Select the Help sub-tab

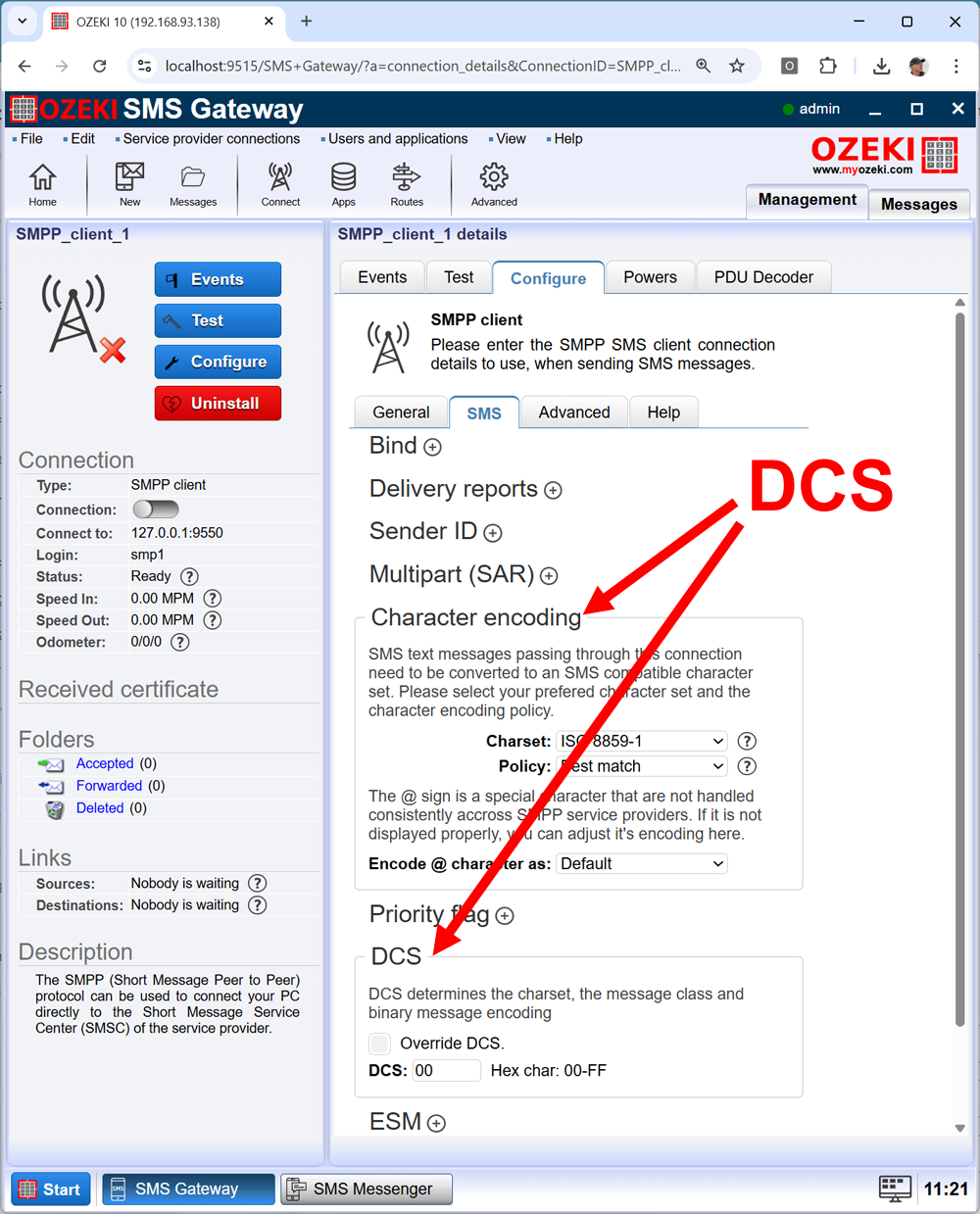click(663, 413)
